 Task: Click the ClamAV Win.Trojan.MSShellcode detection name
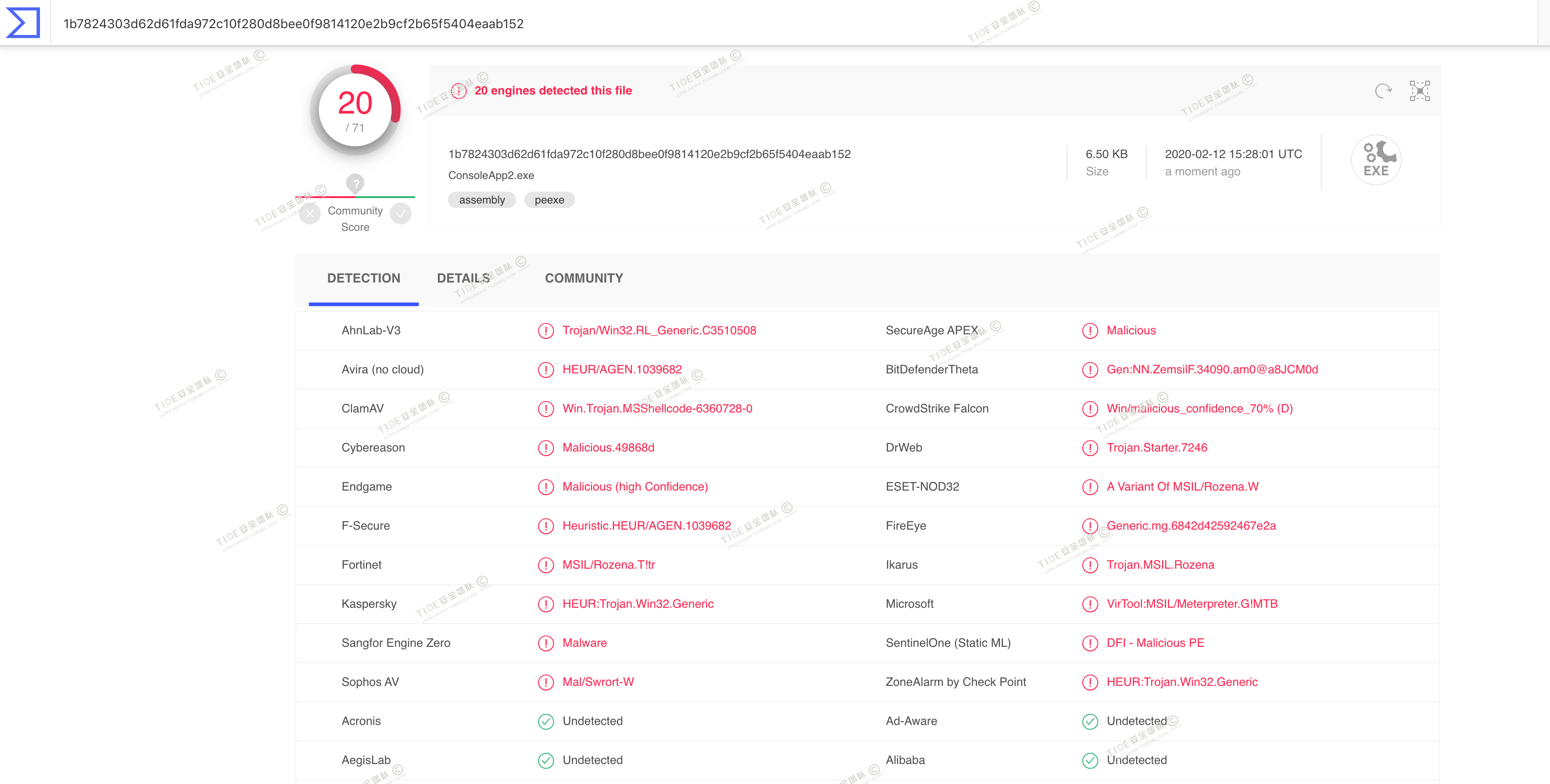(657, 408)
